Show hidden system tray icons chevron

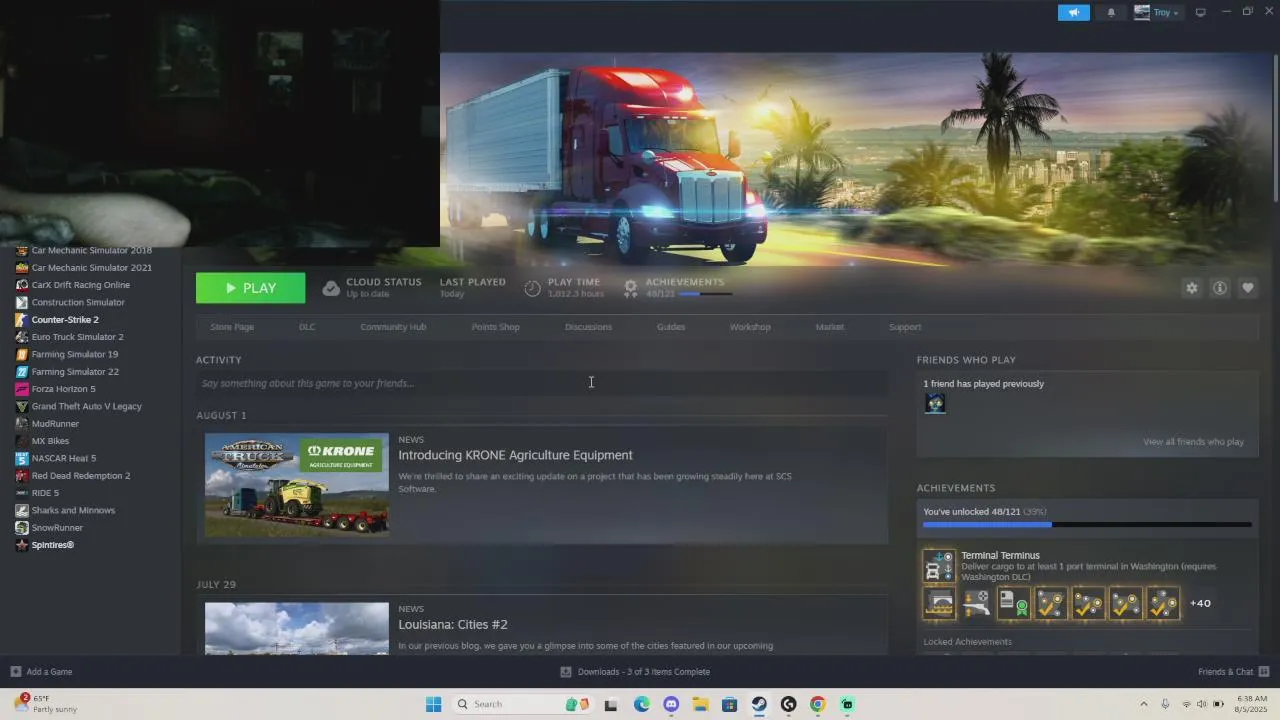click(x=1144, y=704)
